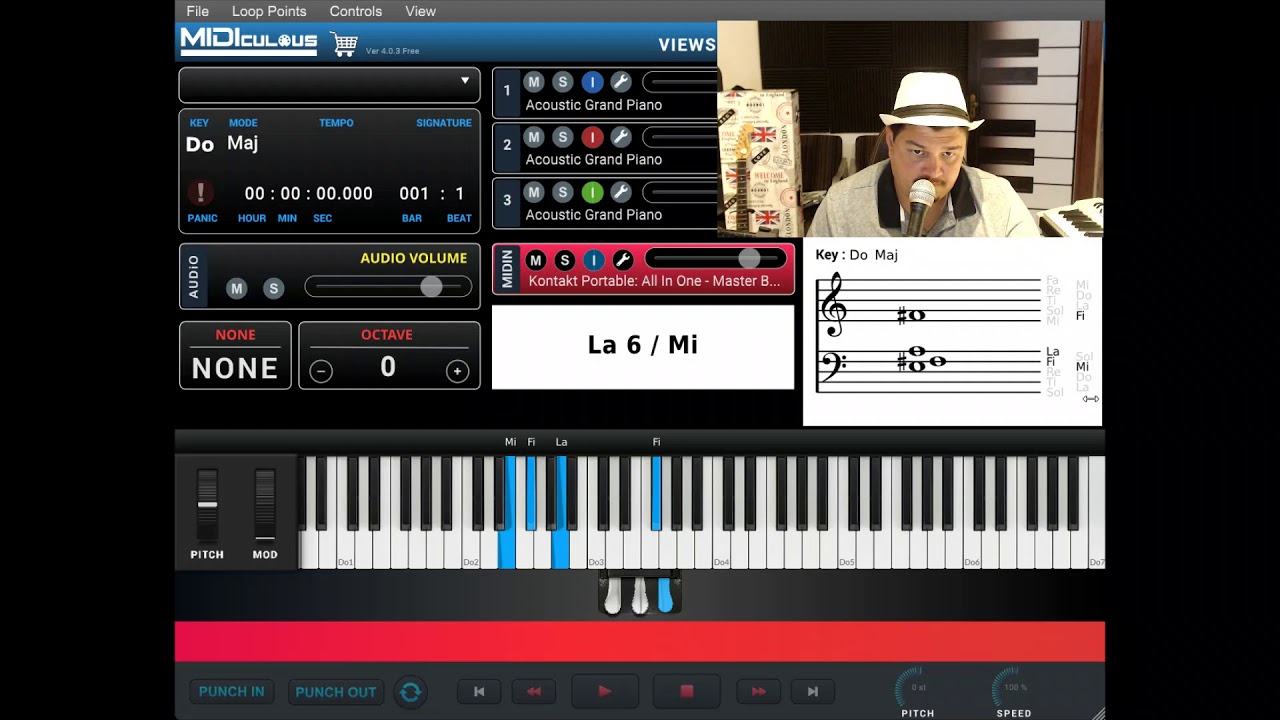Click the Punch In button
This screenshot has height=720, width=1280.
click(x=232, y=691)
